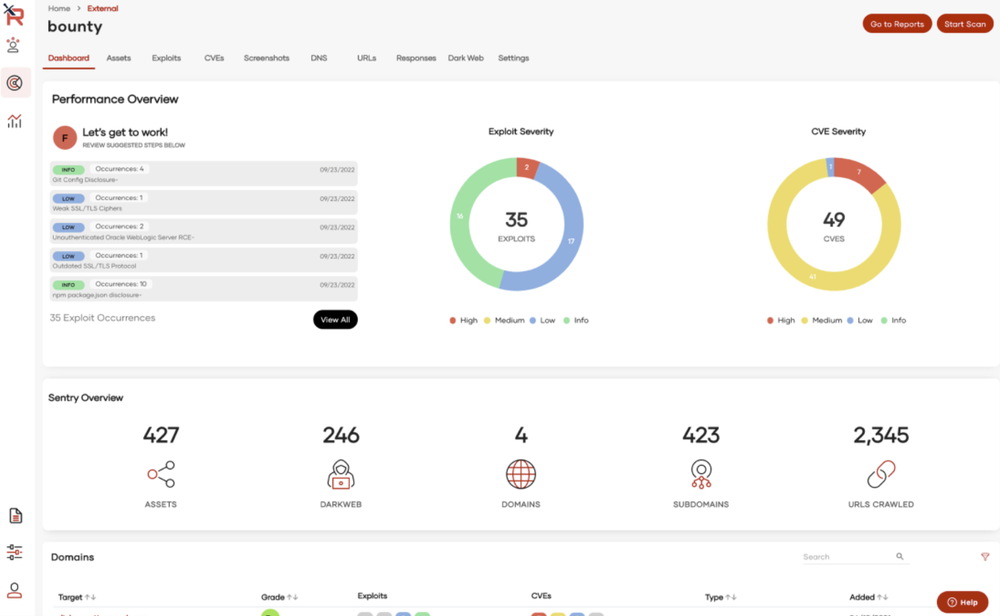The height and width of the screenshot is (616, 1000).
Task: Open the Unauthenticated Oracle WebLogic Server RCE row
Action: tap(203, 231)
